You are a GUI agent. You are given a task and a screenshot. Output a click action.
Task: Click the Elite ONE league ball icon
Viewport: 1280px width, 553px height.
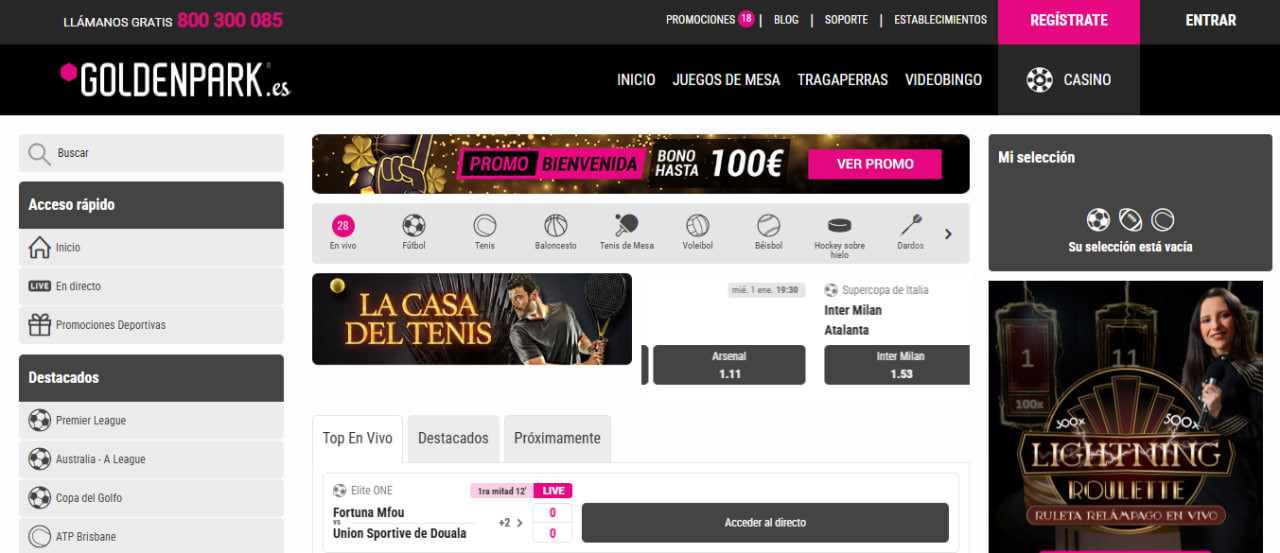(340, 490)
